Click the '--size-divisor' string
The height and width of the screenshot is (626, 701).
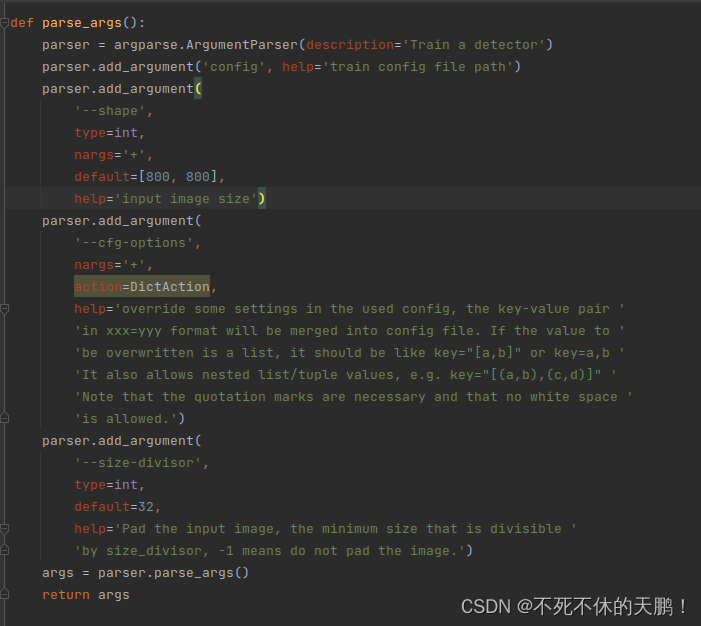tap(141, 463)
